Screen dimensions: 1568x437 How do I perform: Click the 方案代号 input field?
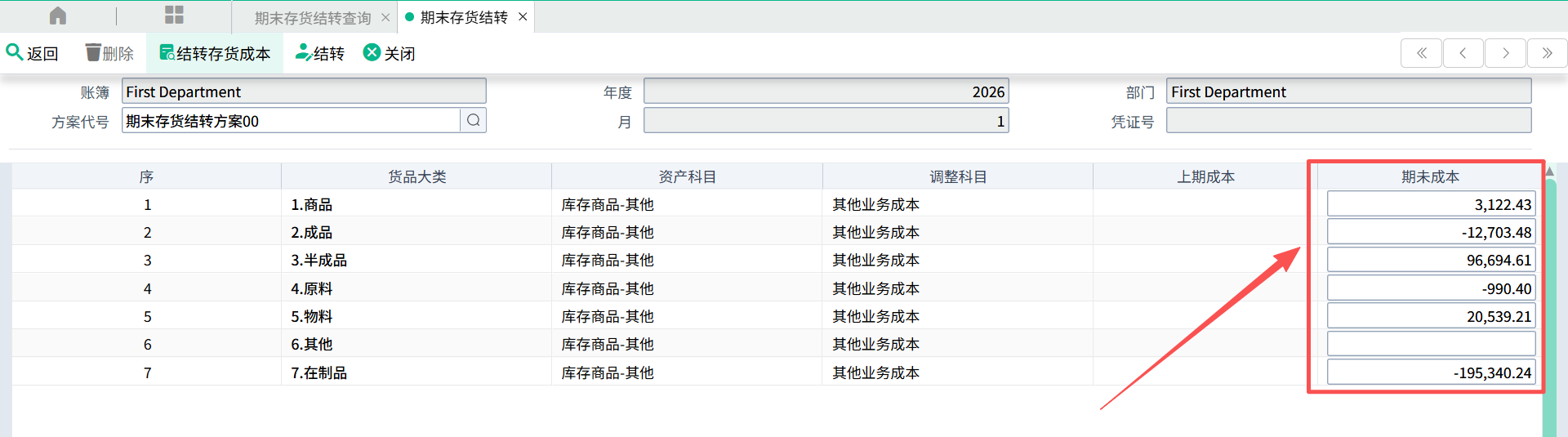[x=290, y=121]
